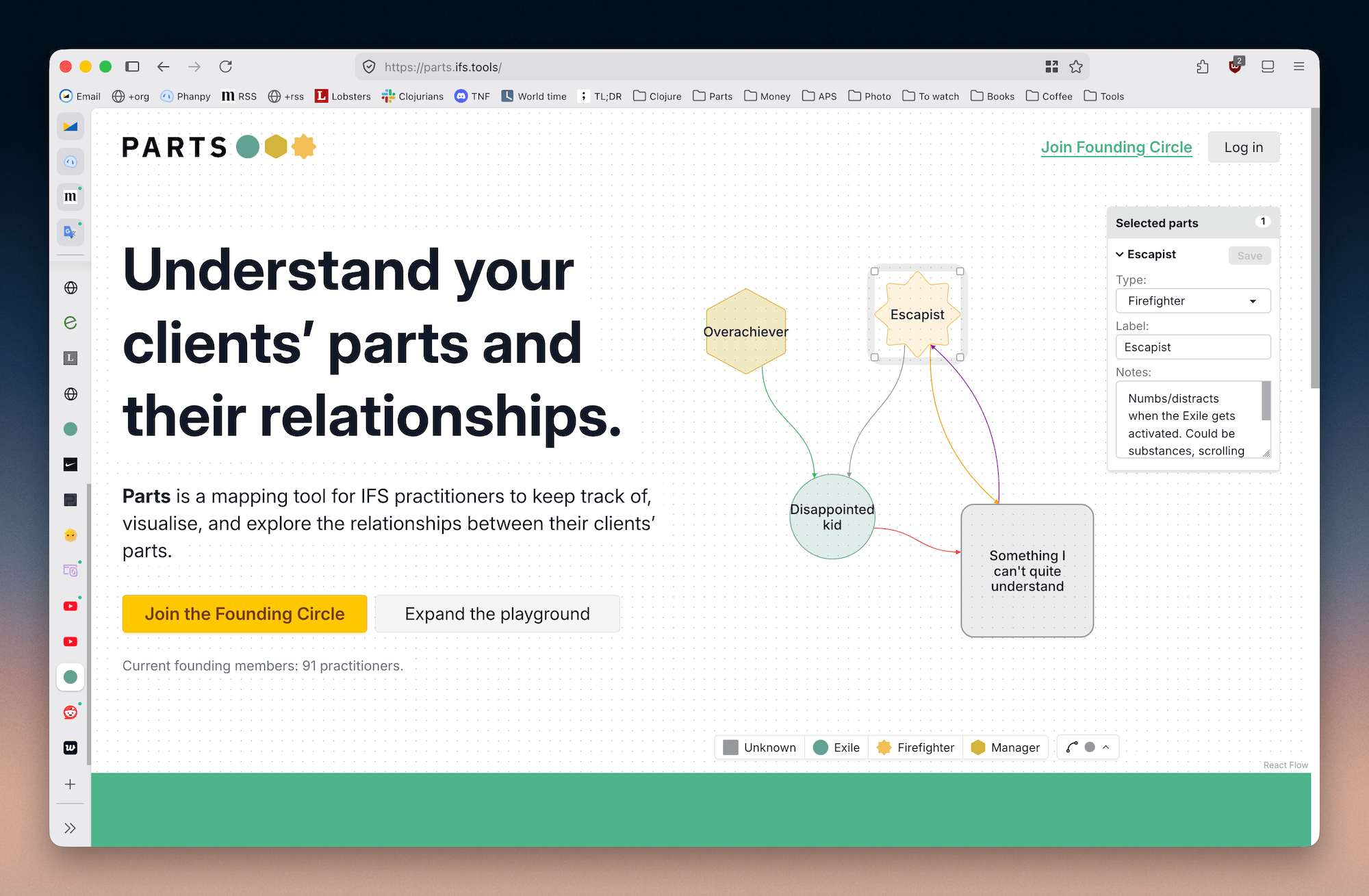Go back with the browser back arrow

pos(163,66)
